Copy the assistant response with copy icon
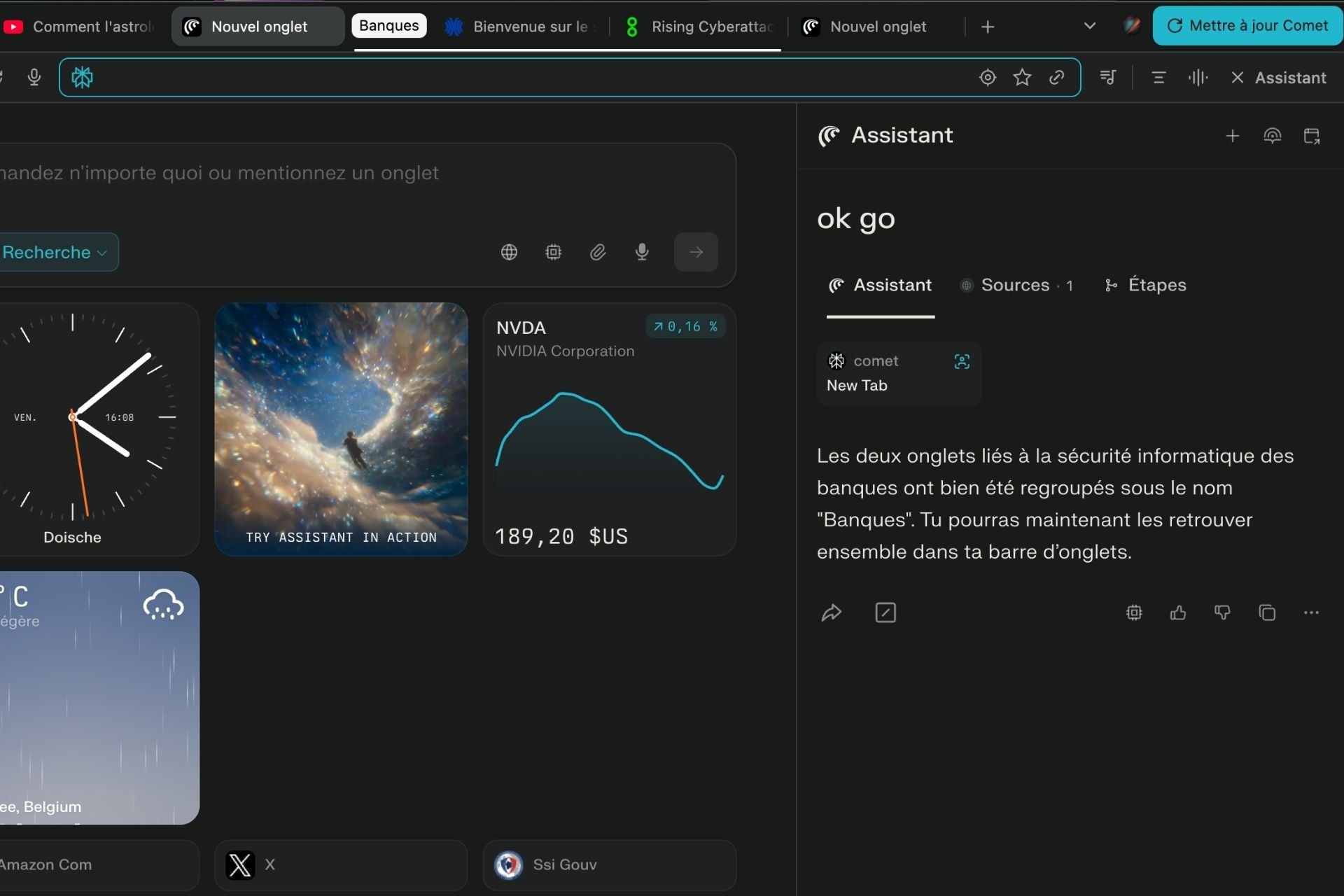The image size is (1344, 896). [x=1267, y=613]
